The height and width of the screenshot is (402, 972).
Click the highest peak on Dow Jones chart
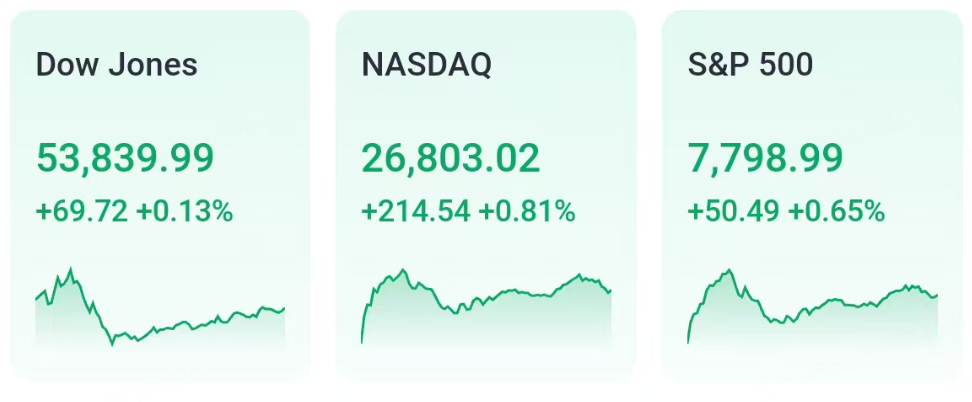71,269
